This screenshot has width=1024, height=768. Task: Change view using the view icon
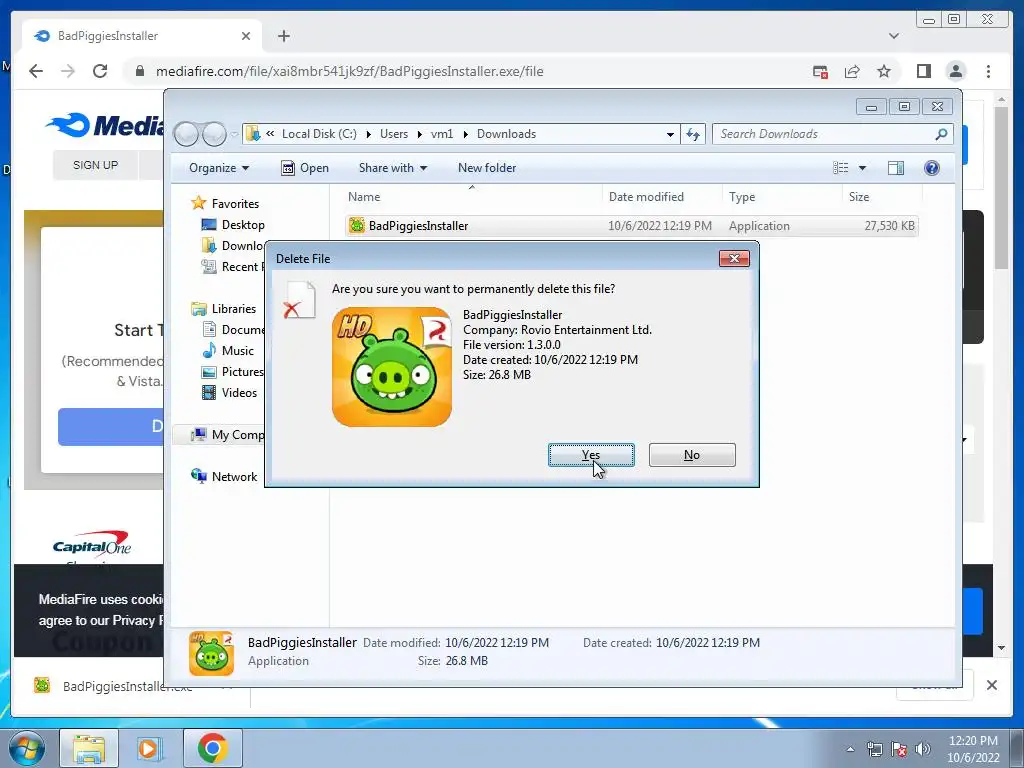840,168
